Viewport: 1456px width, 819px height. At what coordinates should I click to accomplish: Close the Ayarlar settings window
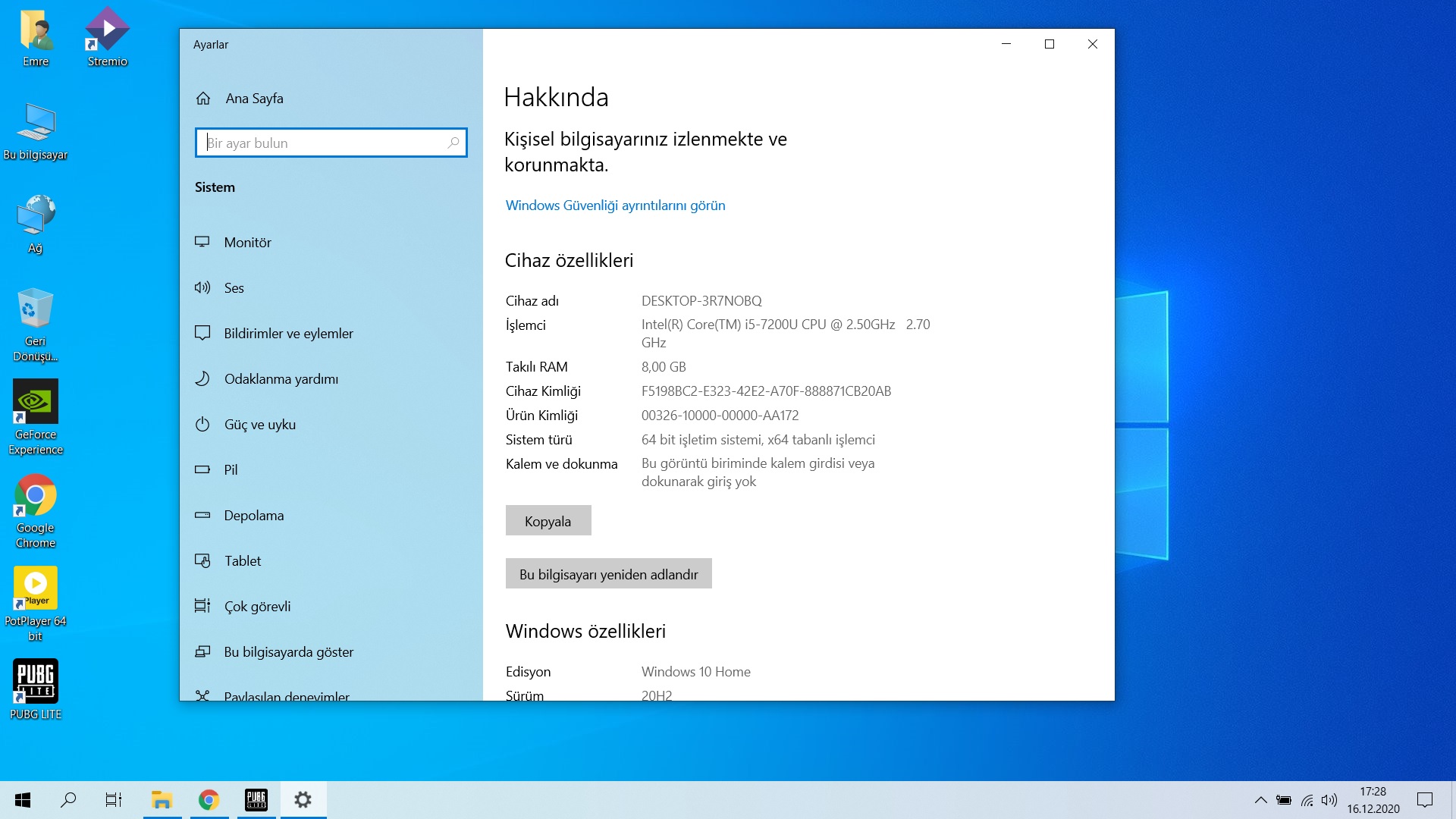(1093, 44)
